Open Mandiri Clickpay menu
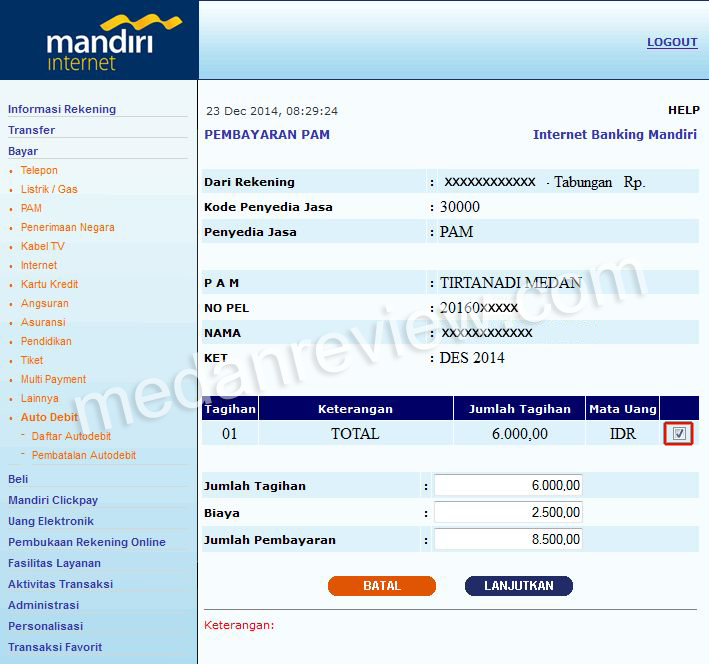Viewport: 709px width, 664px height. pyautogui.click(x=53, y=500)
